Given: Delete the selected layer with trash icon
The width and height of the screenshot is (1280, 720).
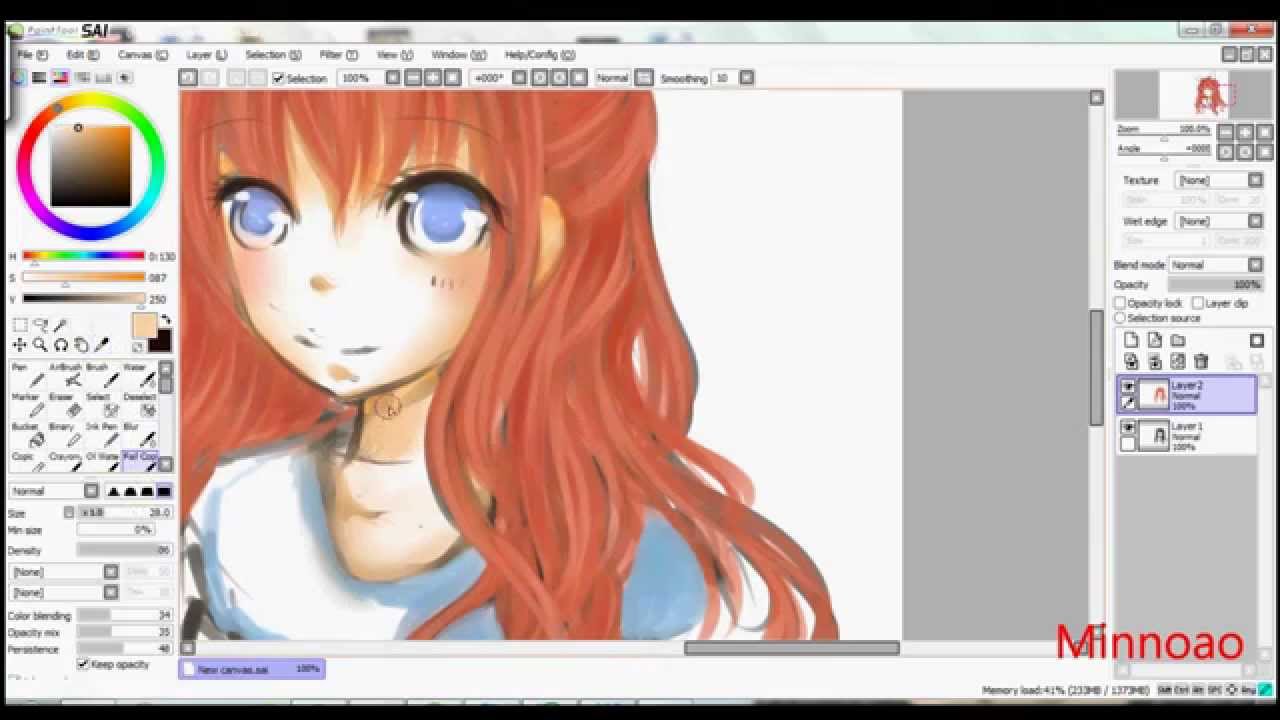Looking at the screenshot, I should click(1201, 362).
